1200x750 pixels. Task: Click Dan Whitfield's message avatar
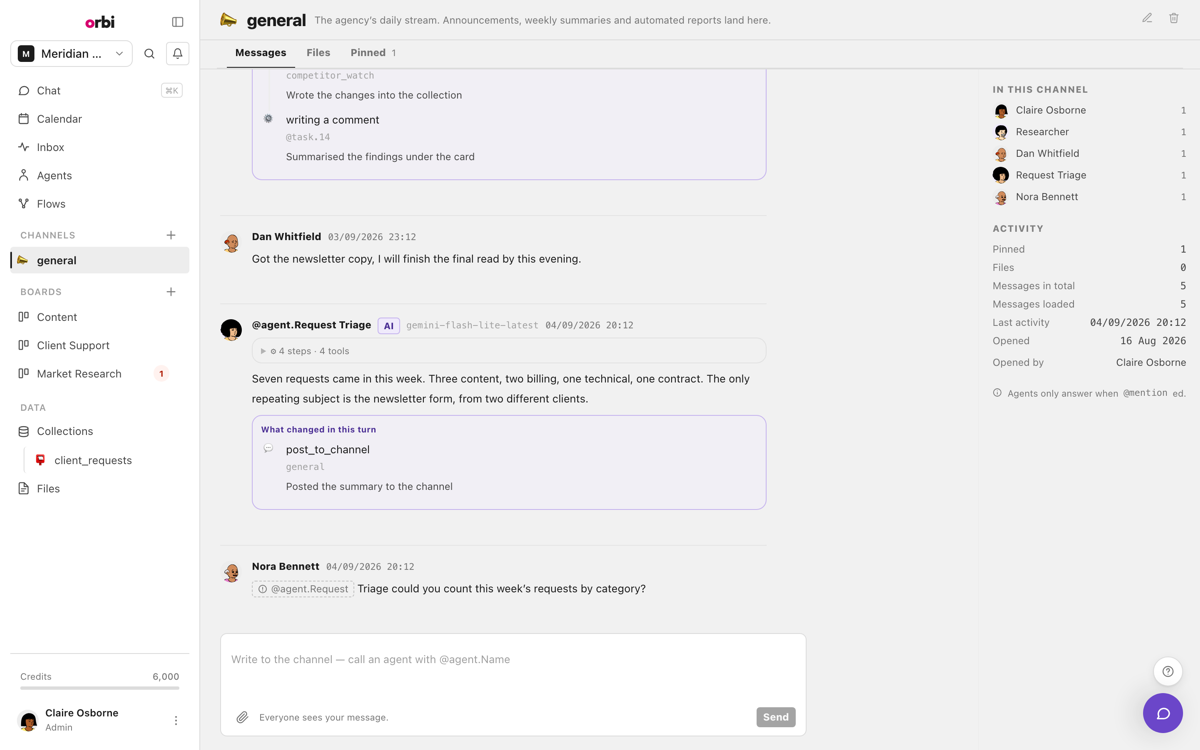click(x=231, y=242)
